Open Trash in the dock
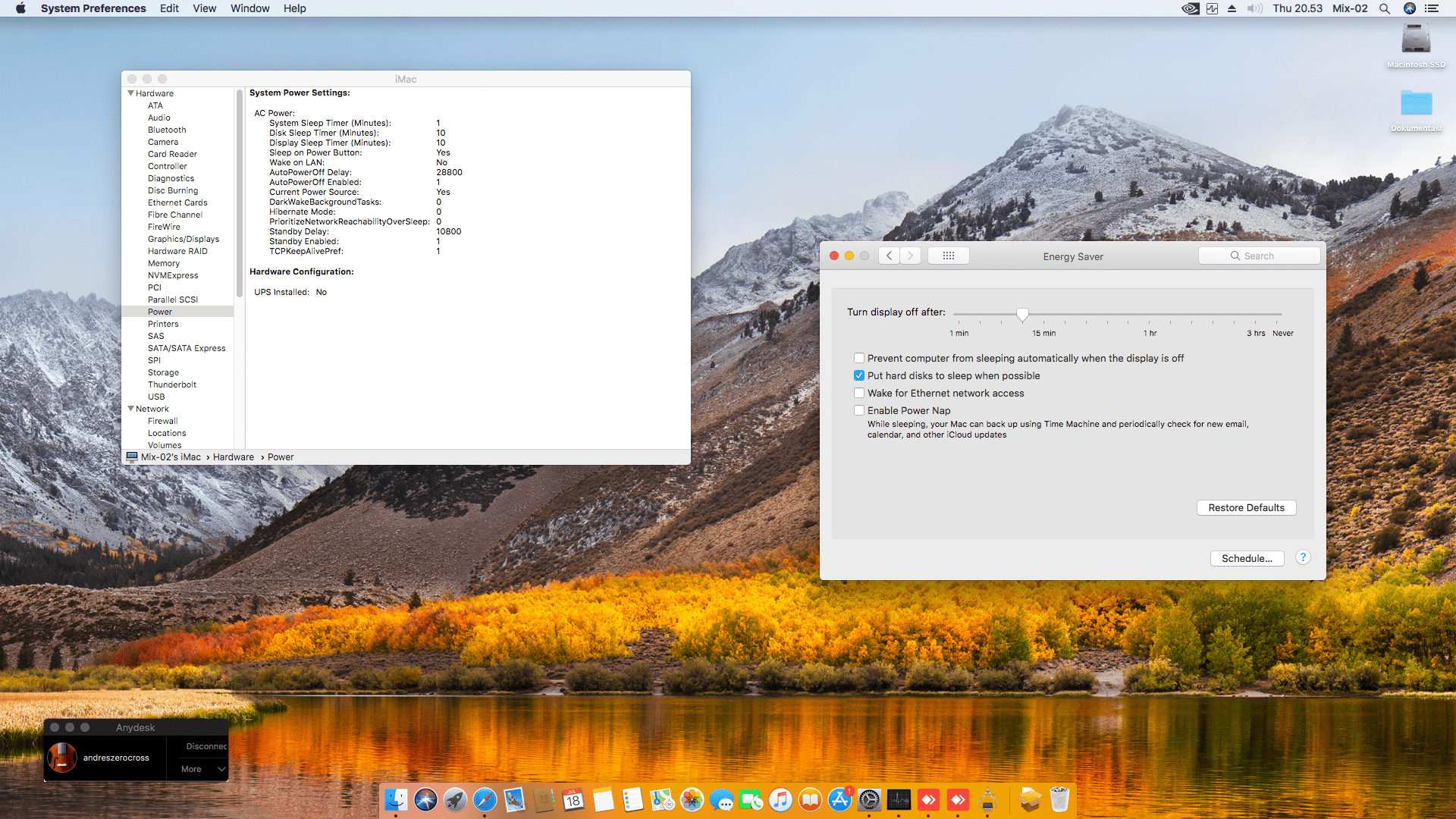1456x819 pixels. (1059, 800)
